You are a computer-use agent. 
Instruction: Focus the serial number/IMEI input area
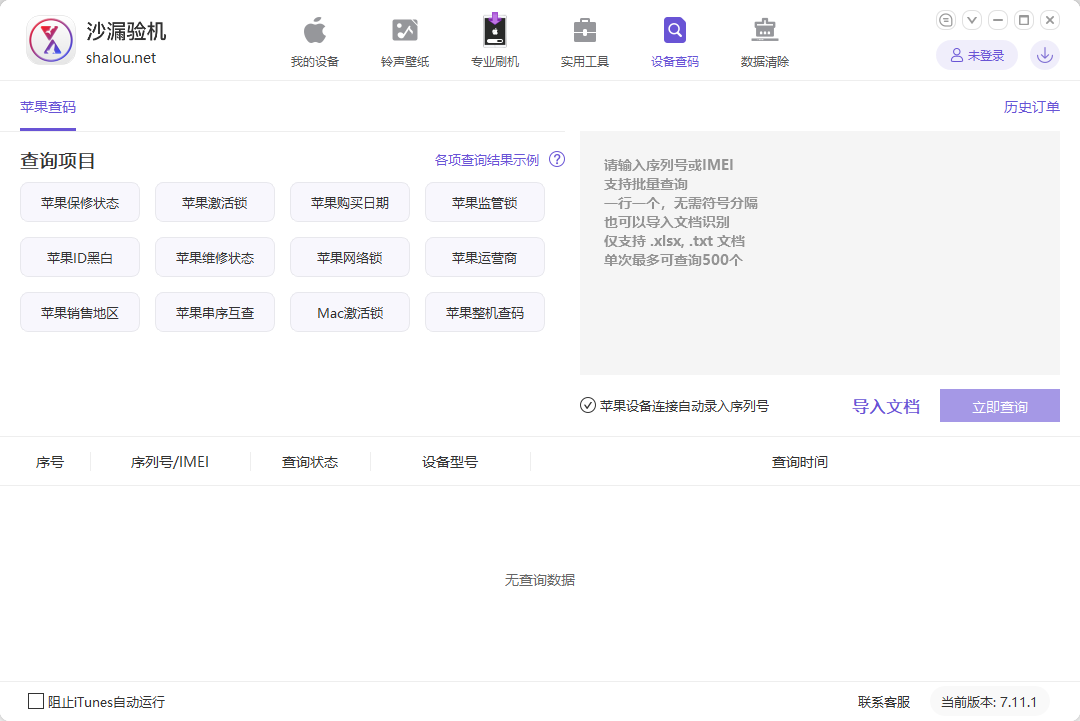pos(820,253)
